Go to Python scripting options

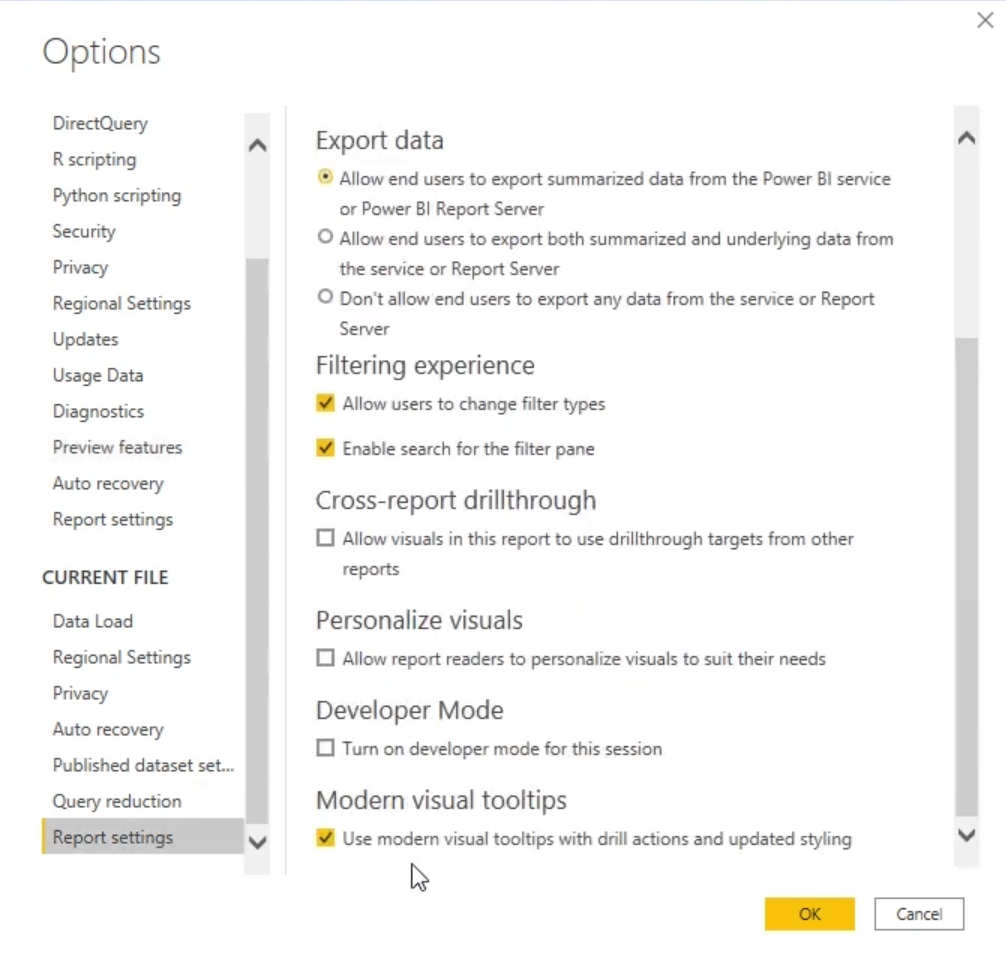tap(116, 195)
